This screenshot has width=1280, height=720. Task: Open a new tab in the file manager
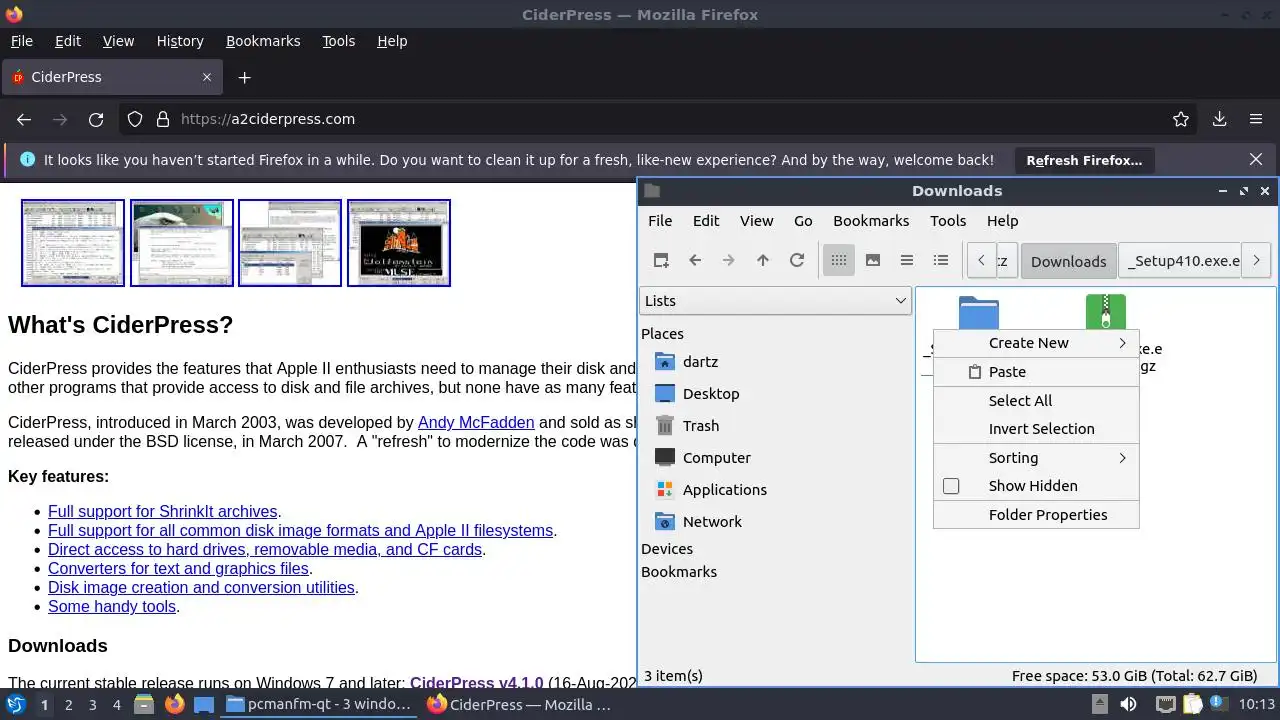point(661,260)
